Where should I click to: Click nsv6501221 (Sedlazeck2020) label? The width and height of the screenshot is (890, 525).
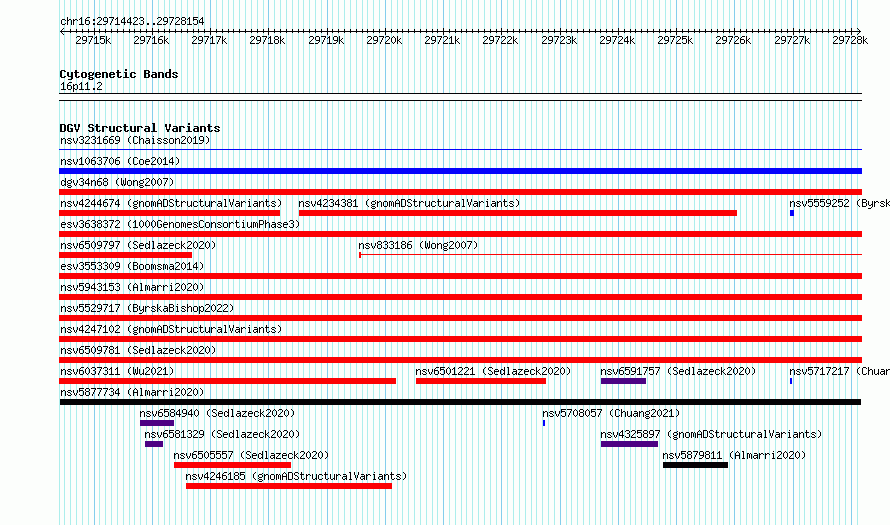[x=493, y=371]
